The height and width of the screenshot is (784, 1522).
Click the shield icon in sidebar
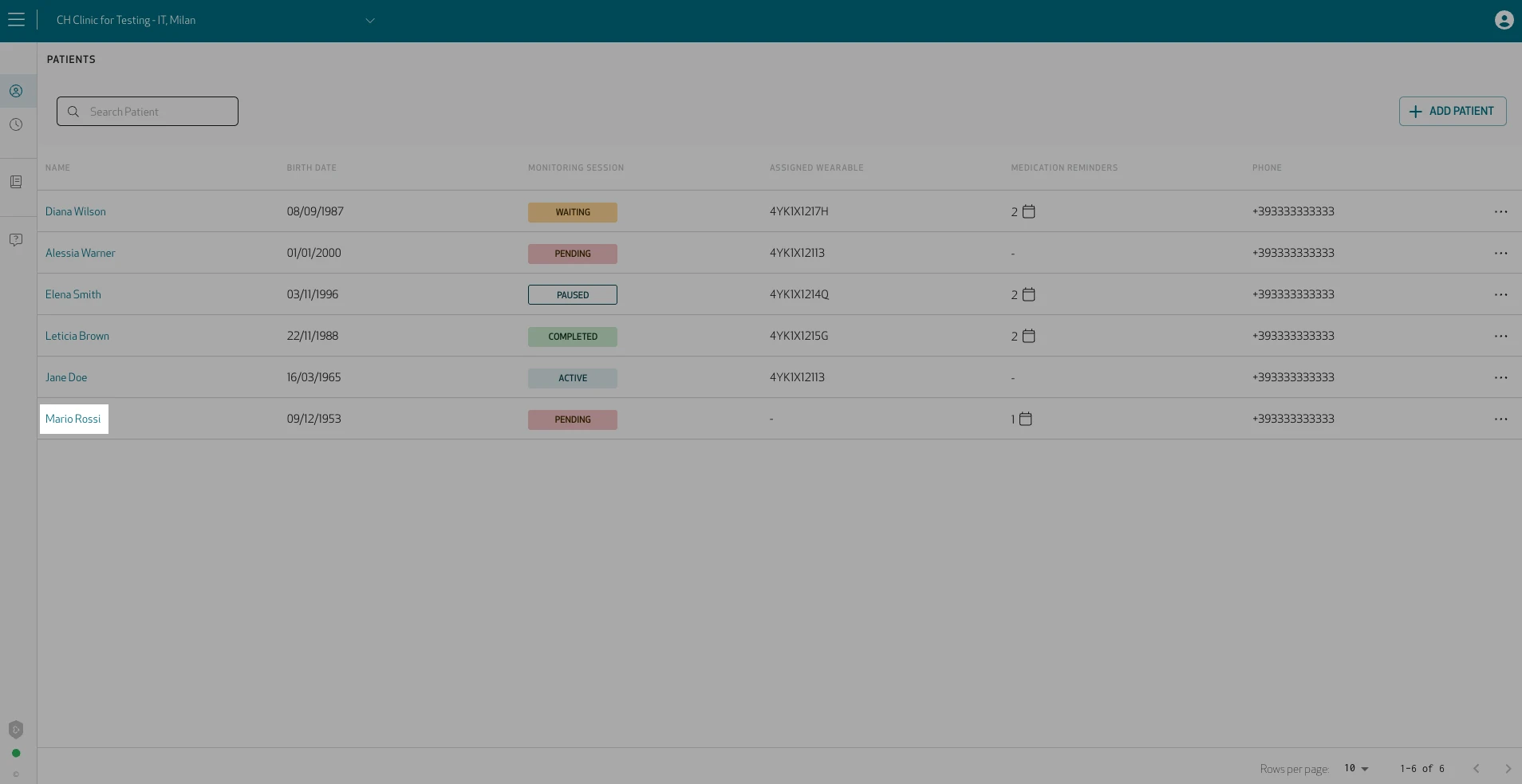[16, 730]
